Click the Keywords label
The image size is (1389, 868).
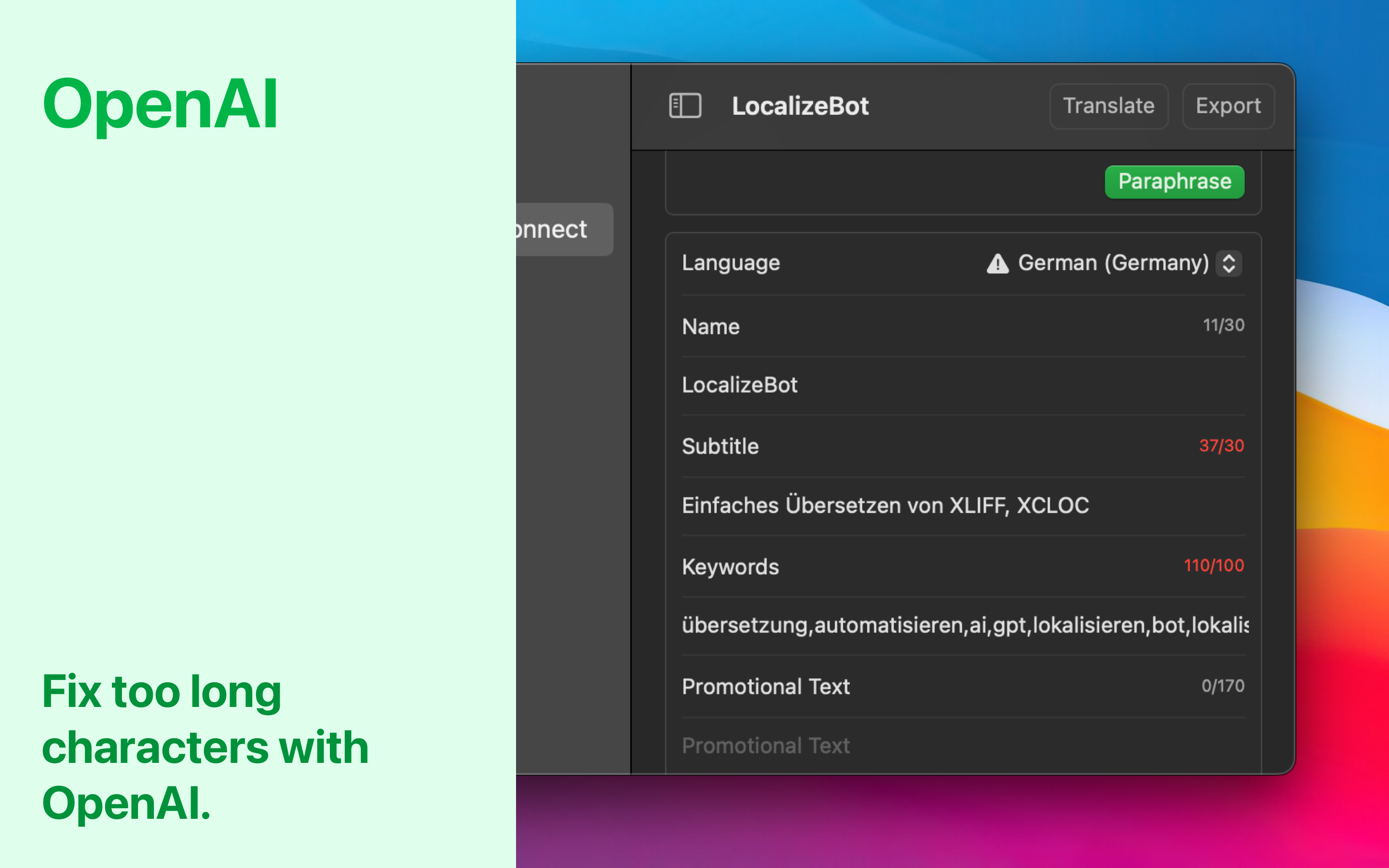point(730,567)
